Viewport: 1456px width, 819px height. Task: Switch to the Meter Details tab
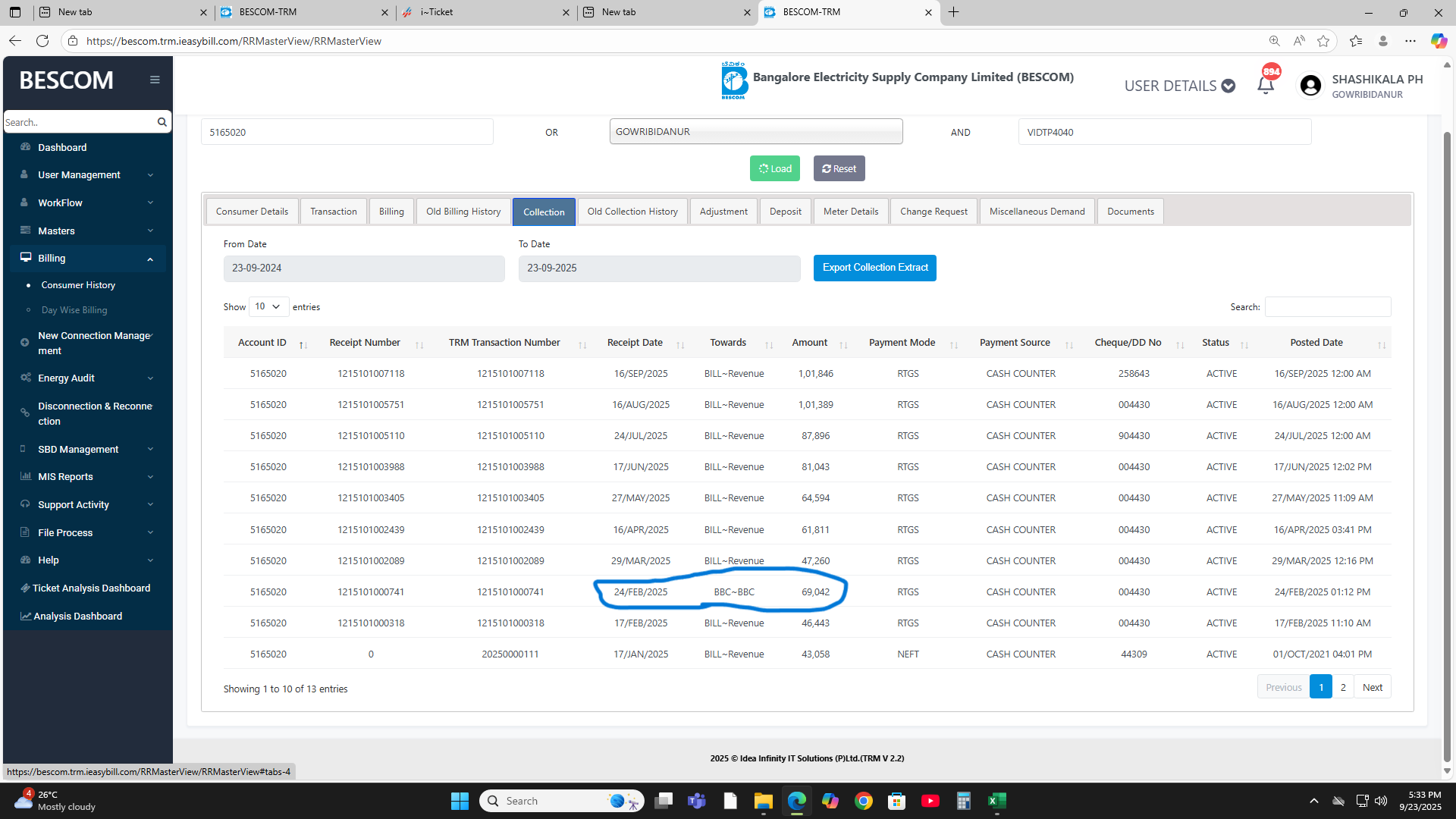point(850,212)
